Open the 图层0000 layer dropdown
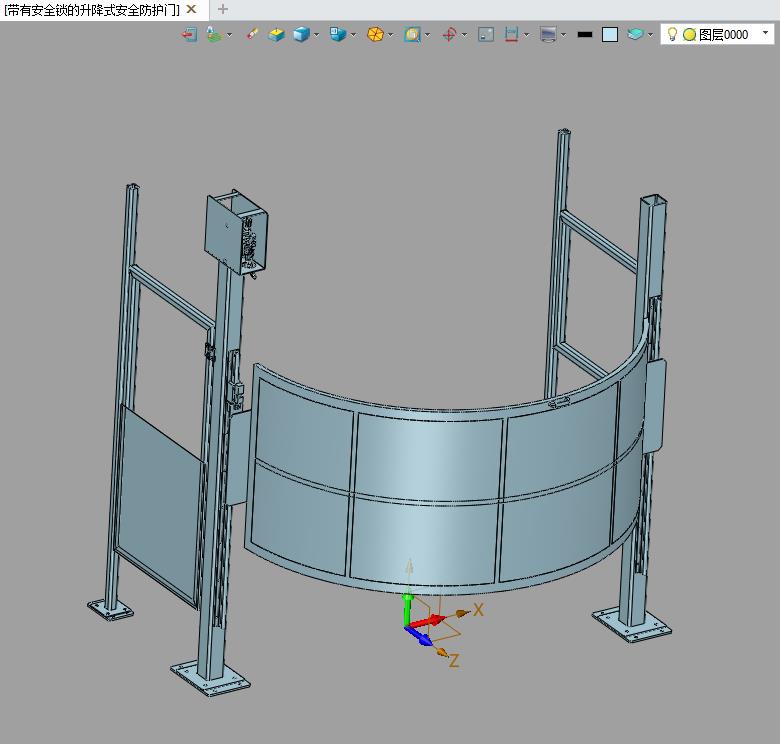Viewport: 780px width, 744px height. 766,33
